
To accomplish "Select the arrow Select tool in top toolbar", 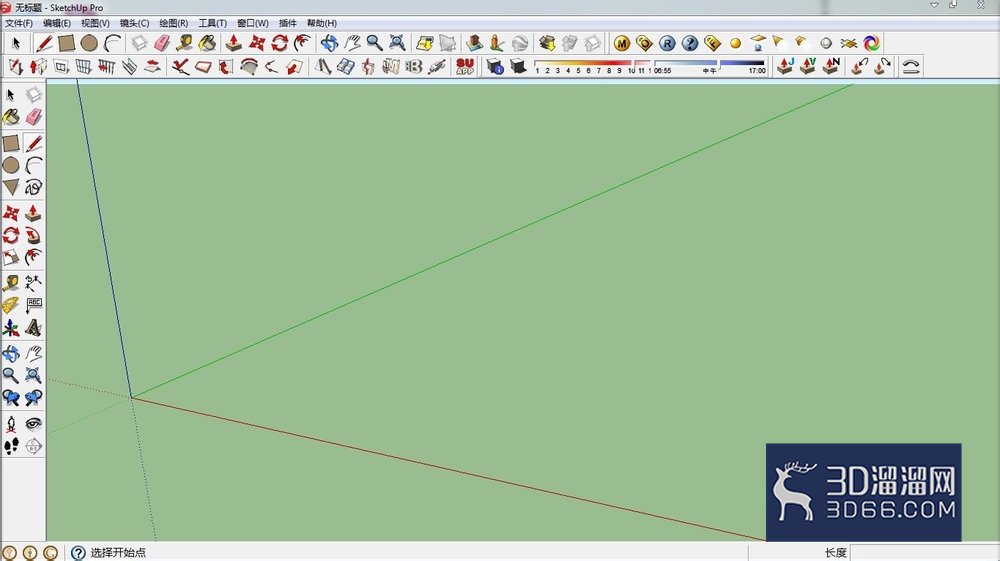I will click(16, 43).
